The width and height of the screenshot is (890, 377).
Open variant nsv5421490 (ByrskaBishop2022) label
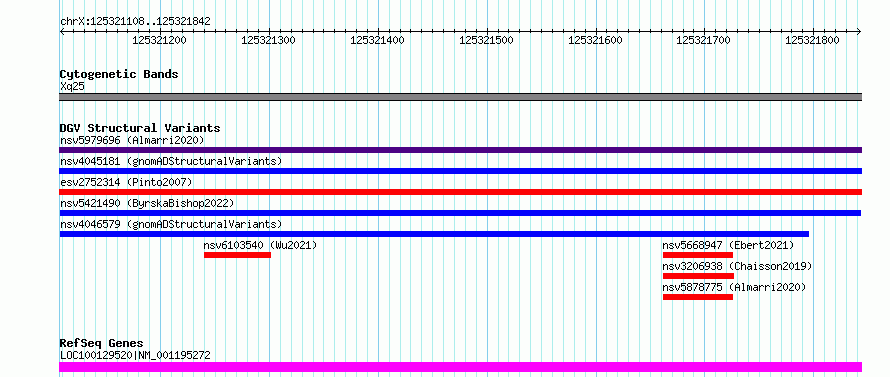click(x=147, y=203)
